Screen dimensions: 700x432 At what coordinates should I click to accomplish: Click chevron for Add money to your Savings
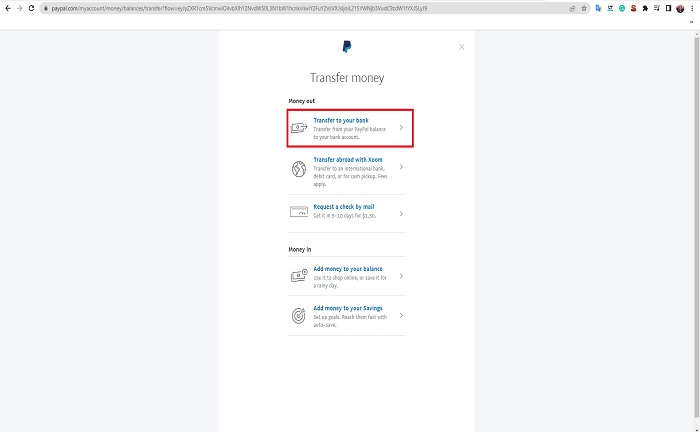[x=401, y=315]
